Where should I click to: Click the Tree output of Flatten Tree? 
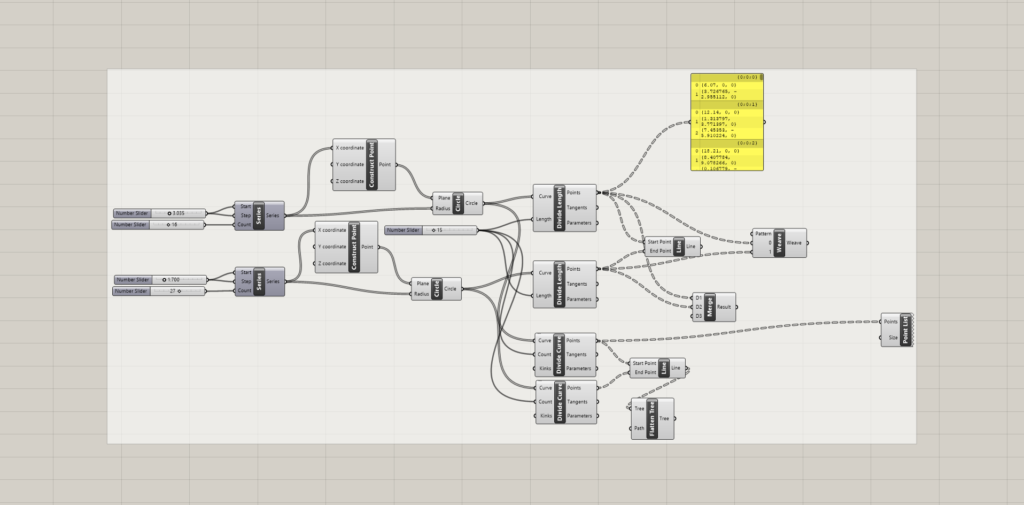point(664,419)
